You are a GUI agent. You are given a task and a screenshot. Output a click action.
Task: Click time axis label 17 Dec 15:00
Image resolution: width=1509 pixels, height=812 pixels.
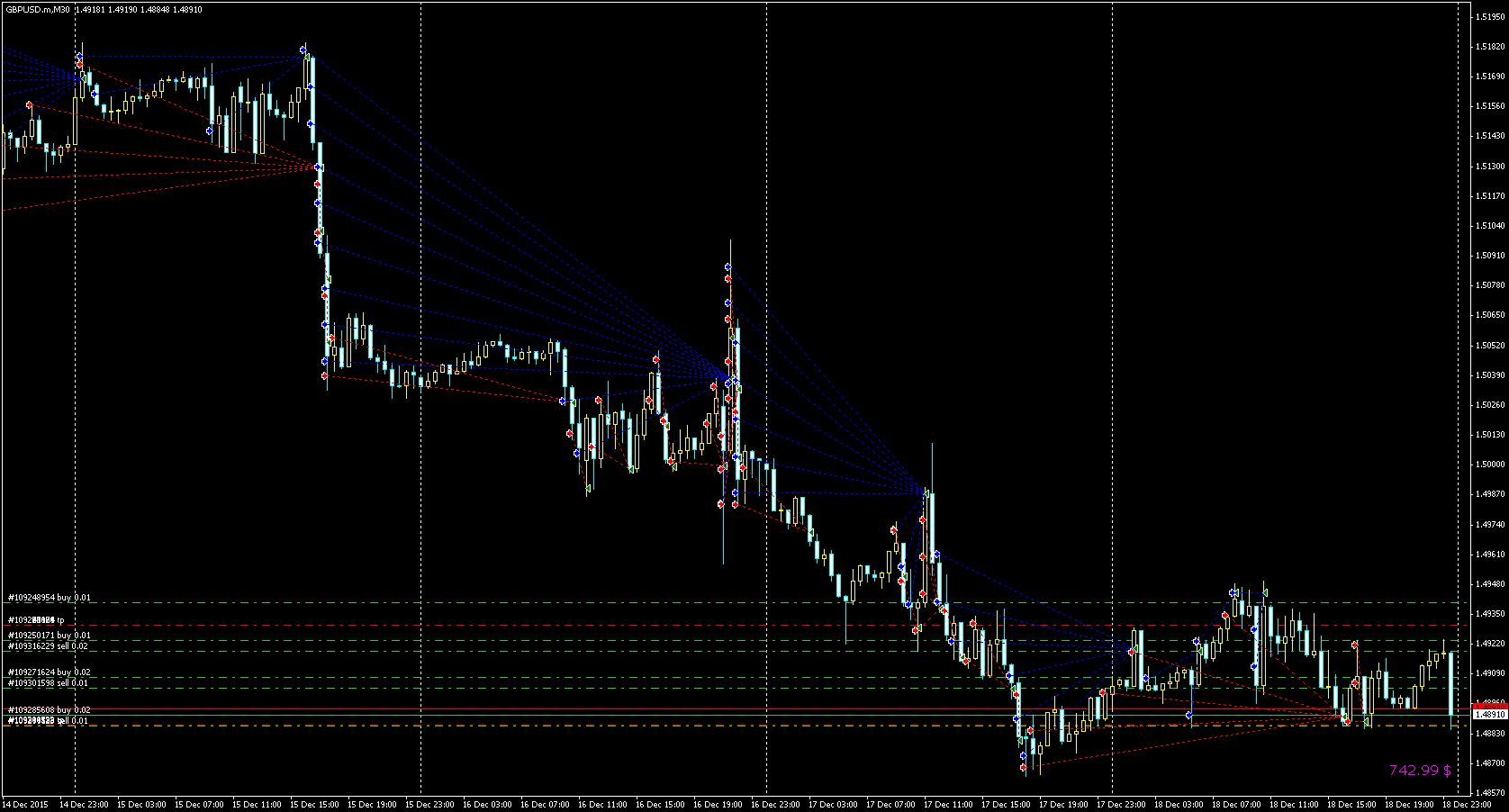pyautogui.click(x=1006, y=804)
